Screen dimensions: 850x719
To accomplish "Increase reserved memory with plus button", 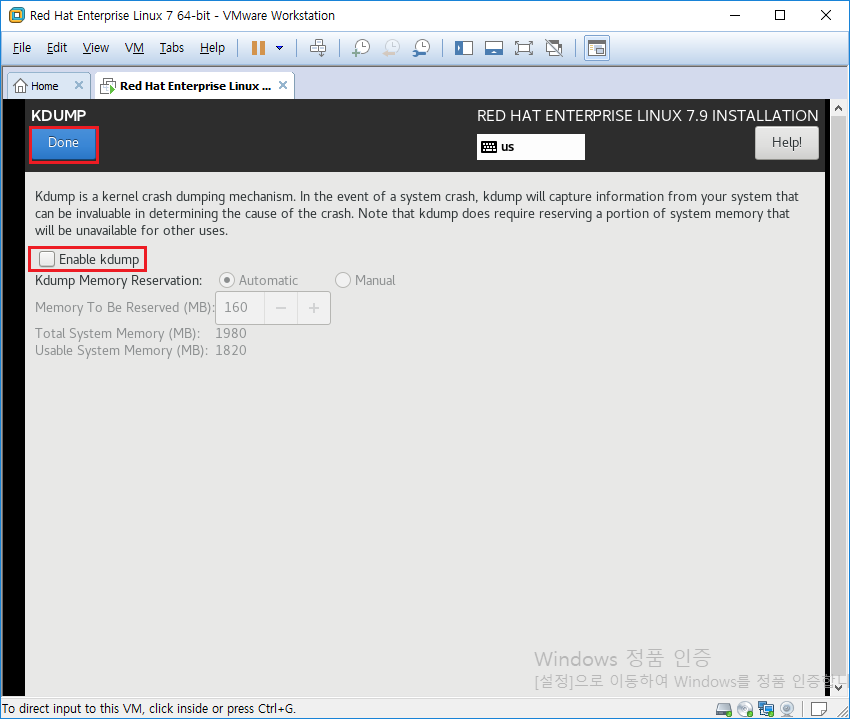I will (314, 308).
